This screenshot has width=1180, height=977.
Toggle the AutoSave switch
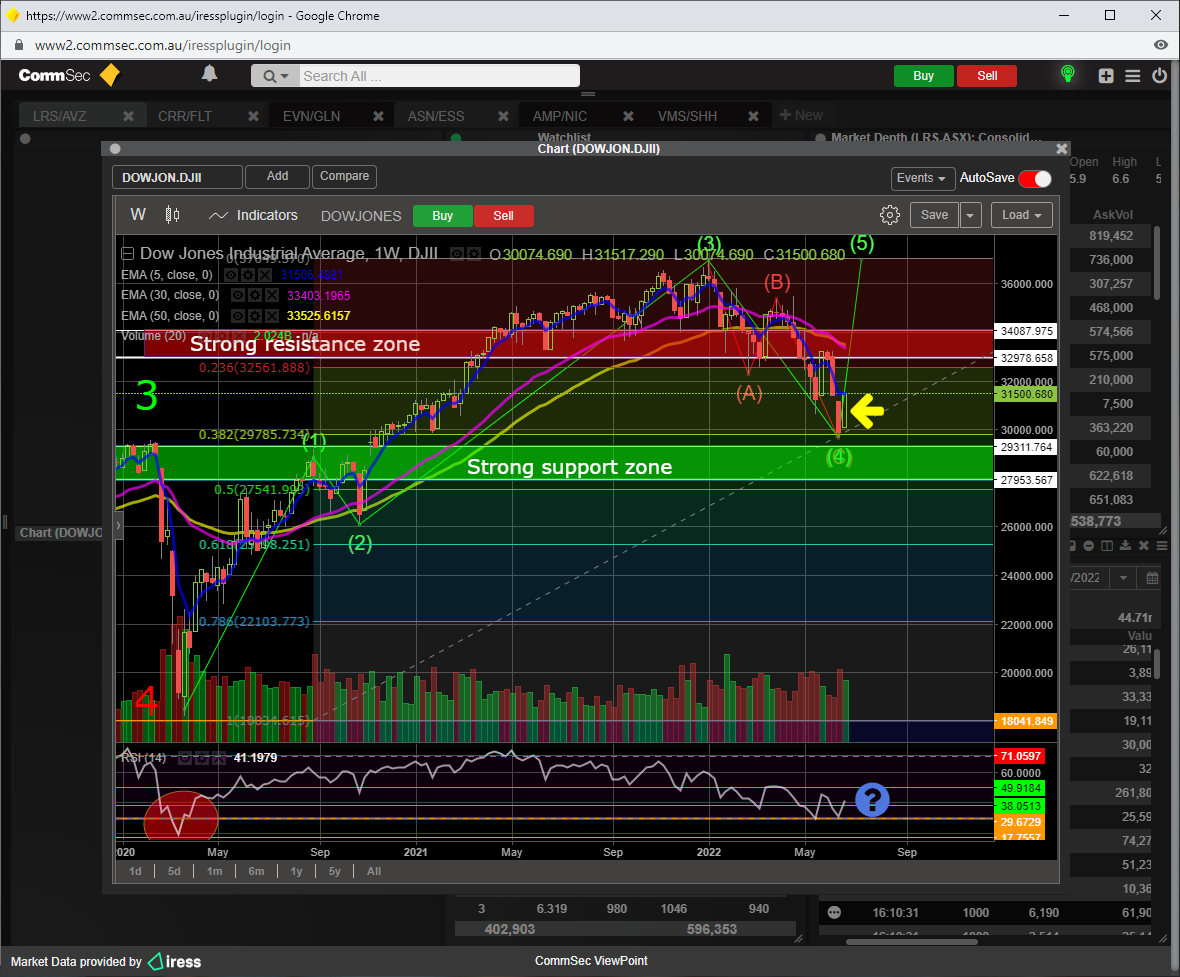1035,178
